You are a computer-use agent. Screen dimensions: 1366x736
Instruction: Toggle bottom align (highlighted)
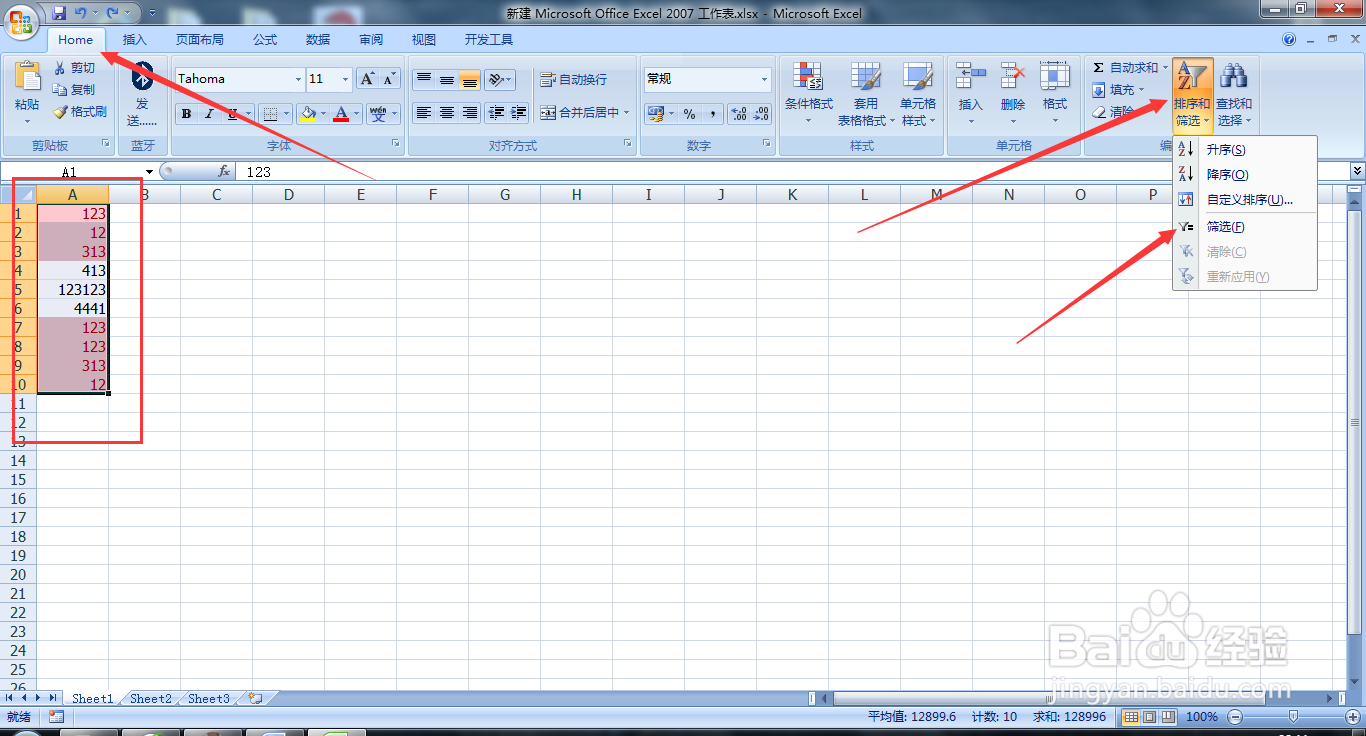[470, 80]
